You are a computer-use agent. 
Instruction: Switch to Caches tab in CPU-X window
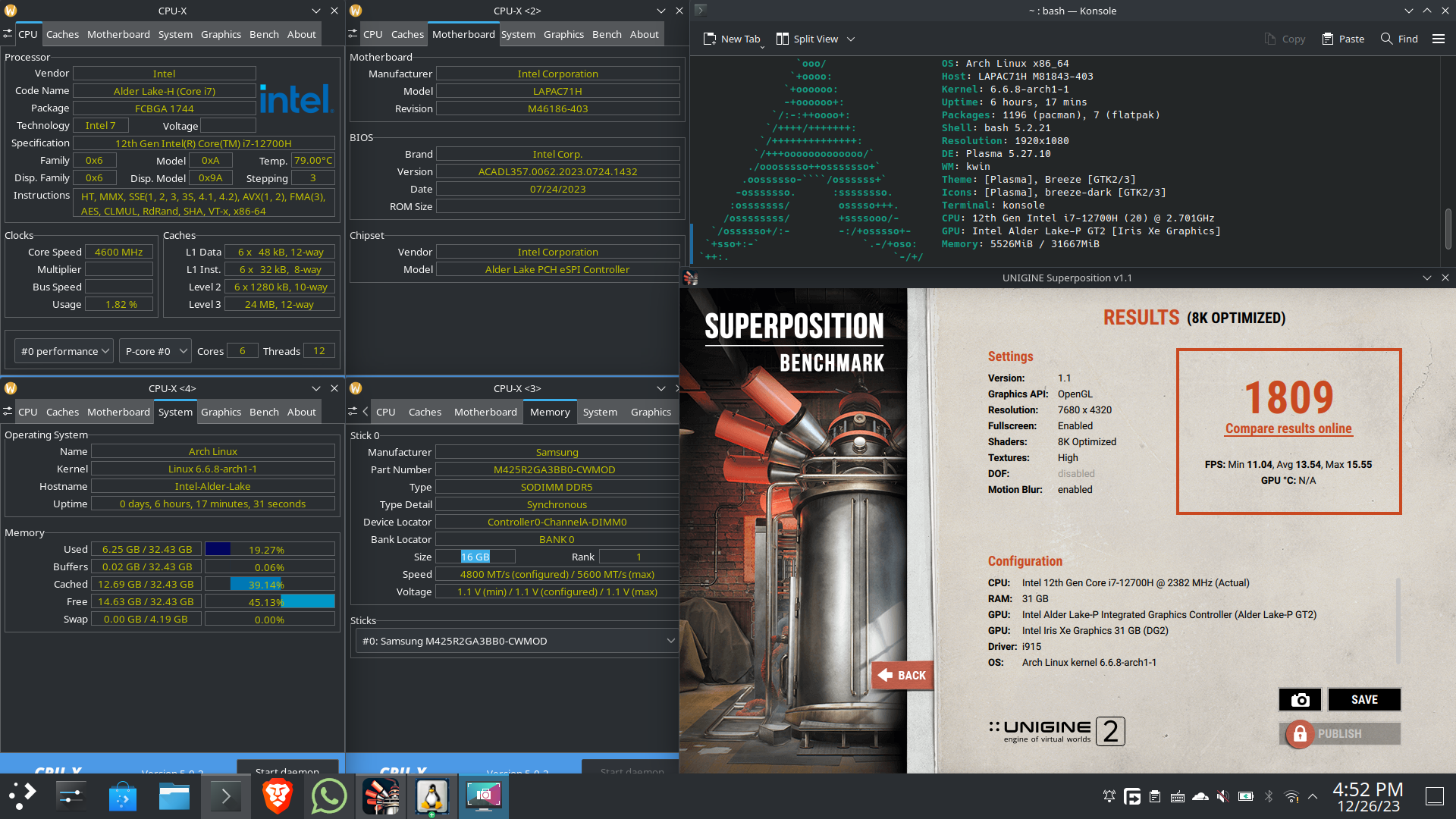click(x=62, y=34)
